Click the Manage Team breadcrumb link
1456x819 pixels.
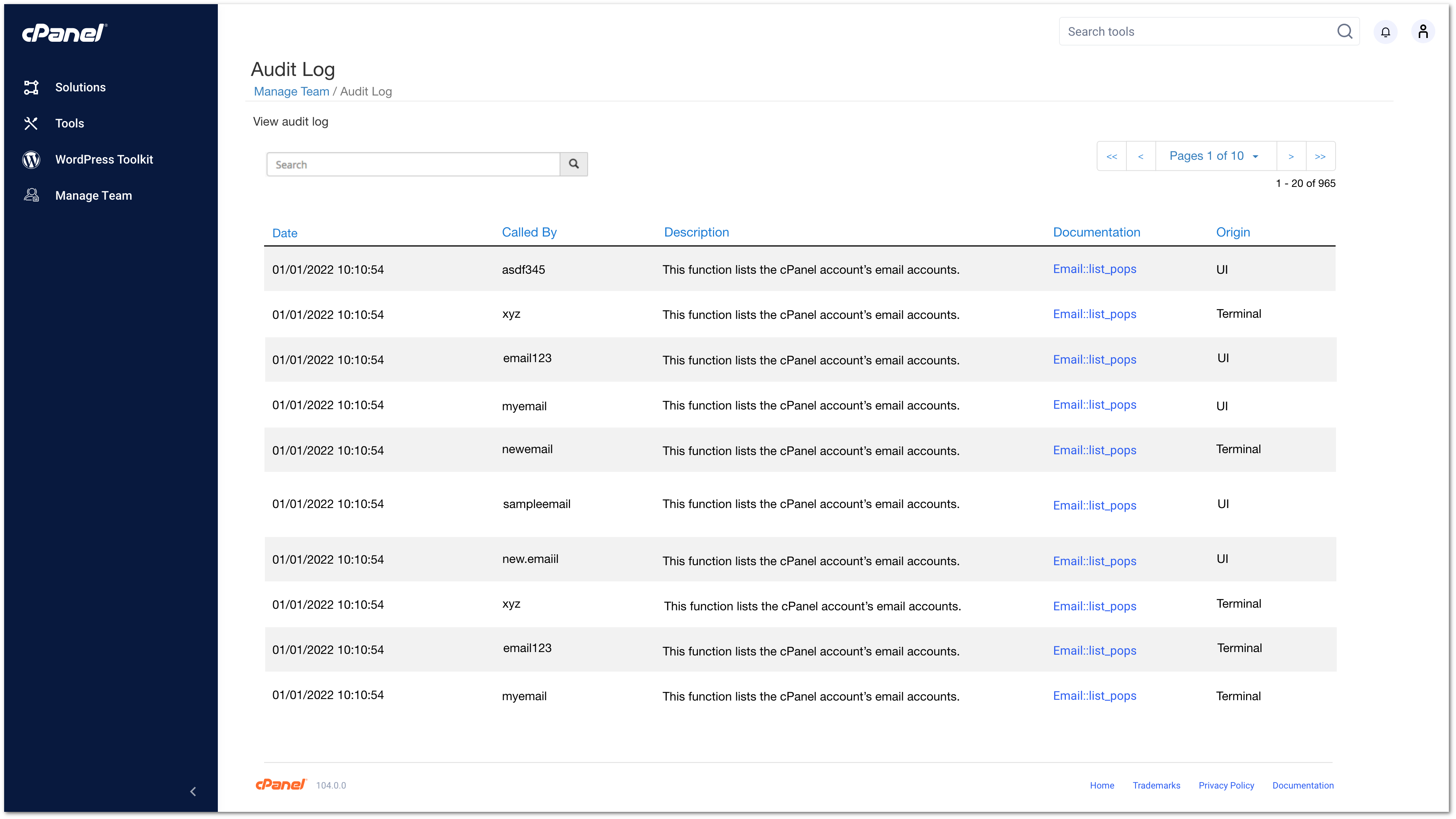tap(291, 91)
